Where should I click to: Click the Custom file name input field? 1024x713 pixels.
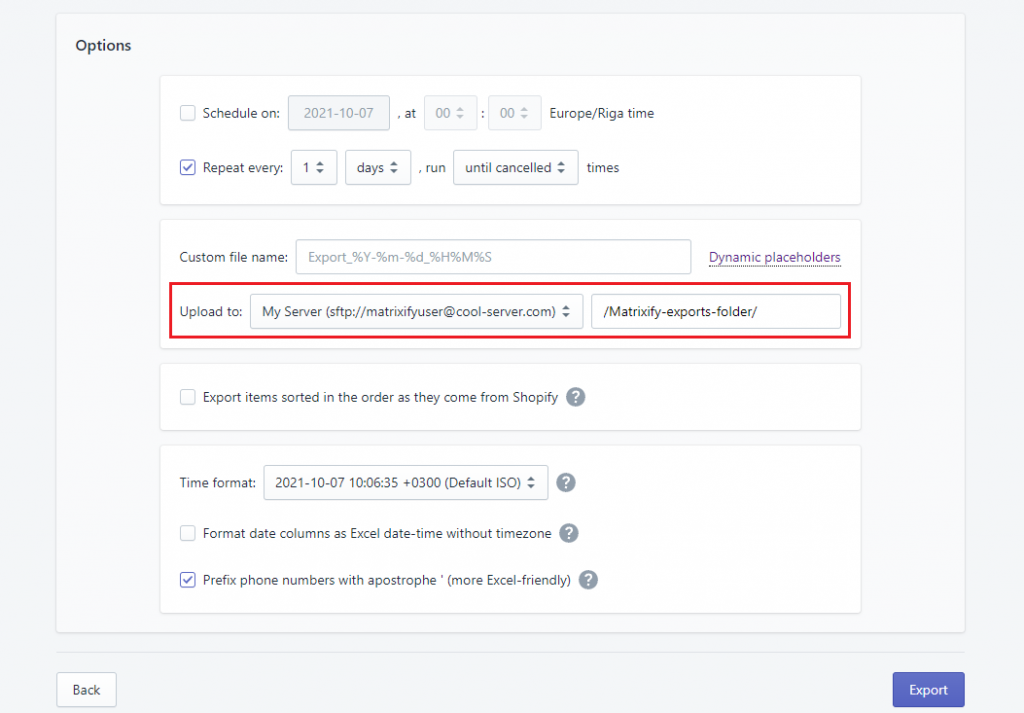coord(492,257)
